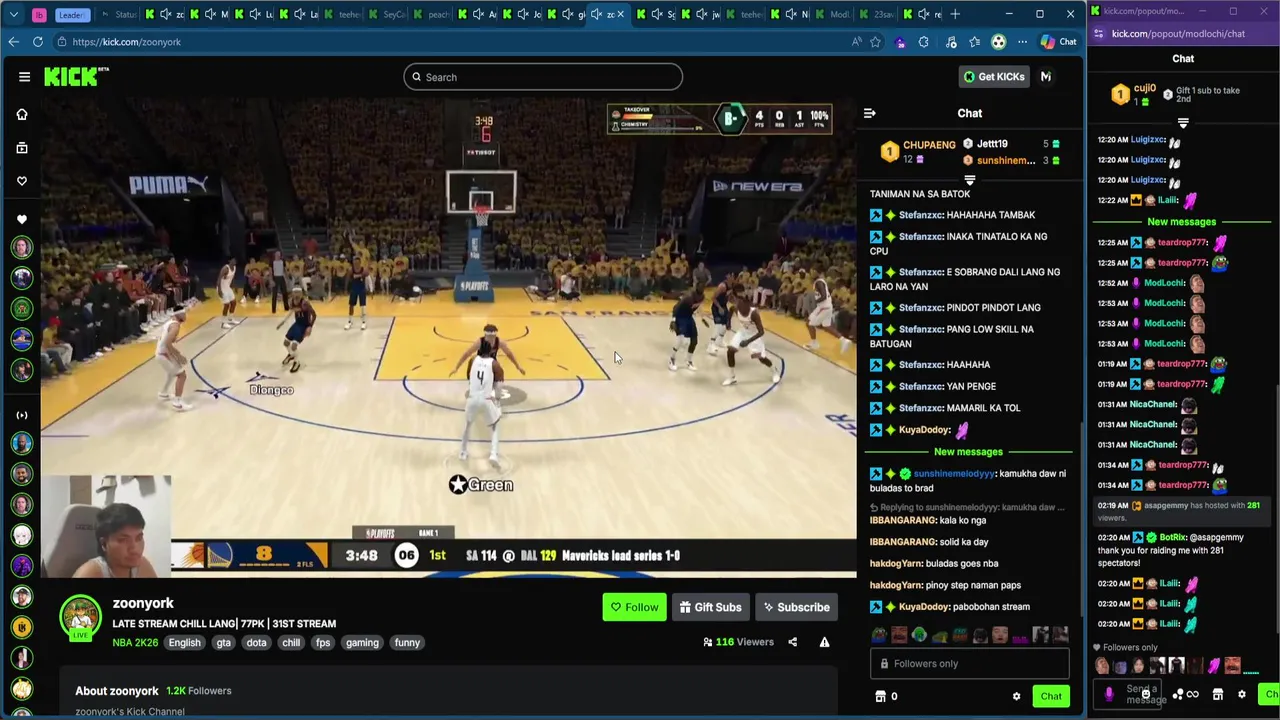The width and height of the screenshot is (1280, 720).
Task: Click the dota tag
Action: pos(257,643)
